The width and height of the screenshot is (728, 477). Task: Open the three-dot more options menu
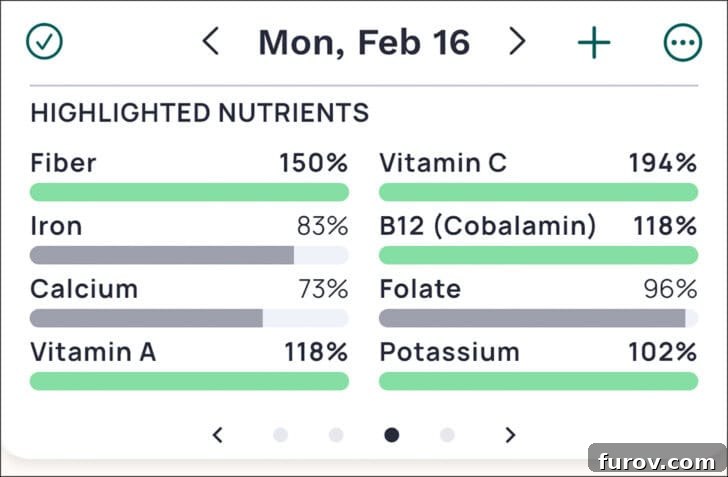pos(682,42)
